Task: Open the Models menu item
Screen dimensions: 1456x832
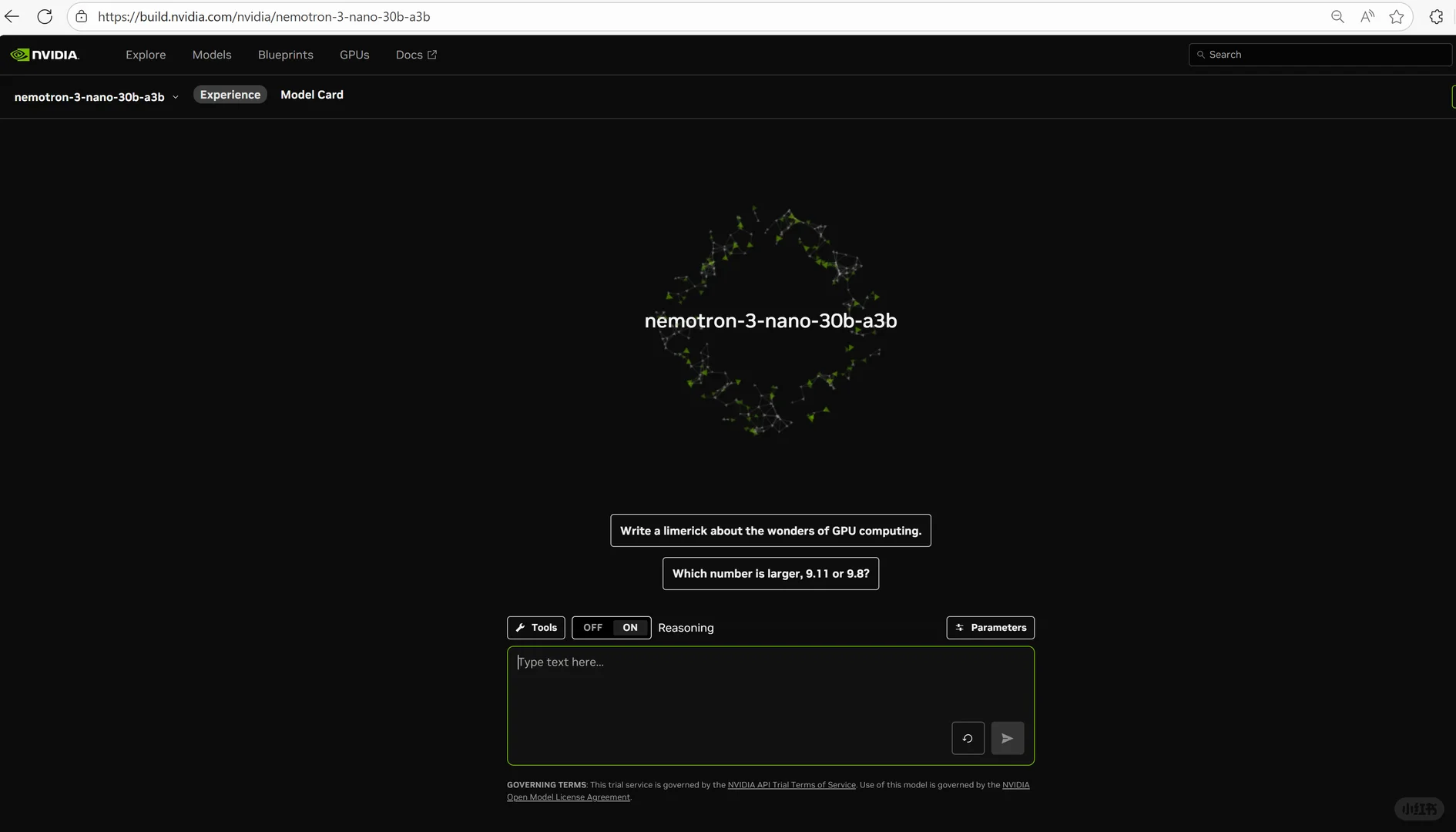Action: [211, 54]
